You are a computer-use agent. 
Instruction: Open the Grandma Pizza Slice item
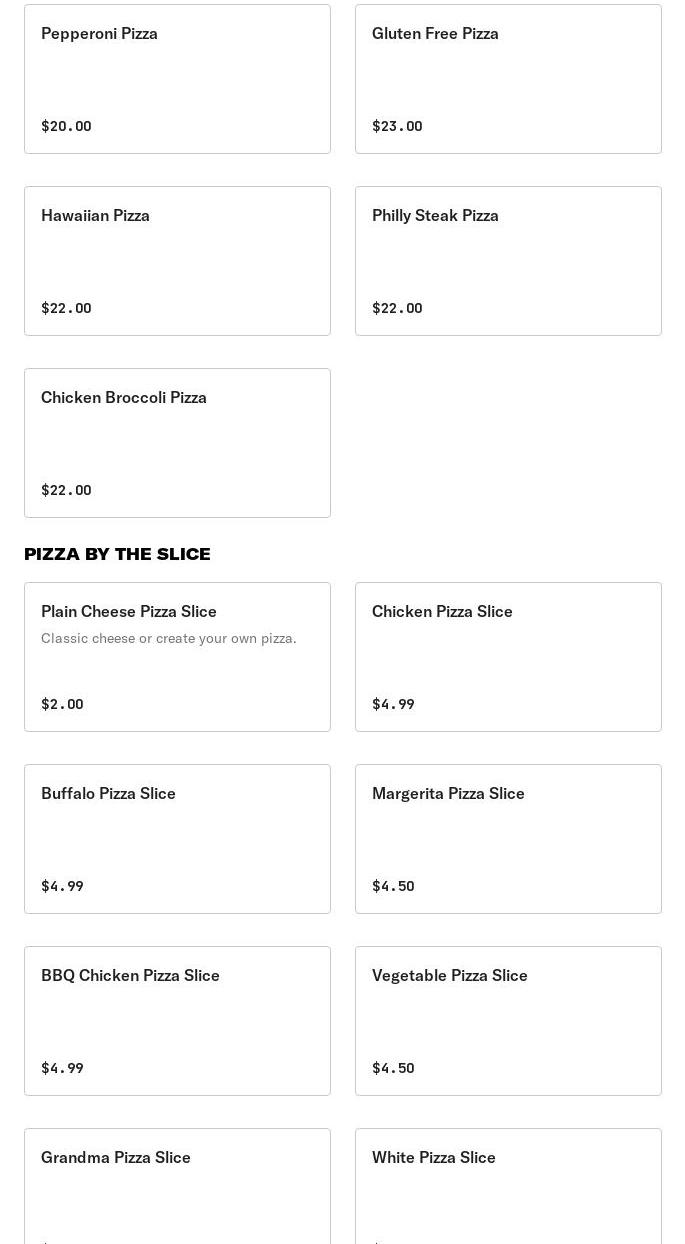coord(177,1190)
